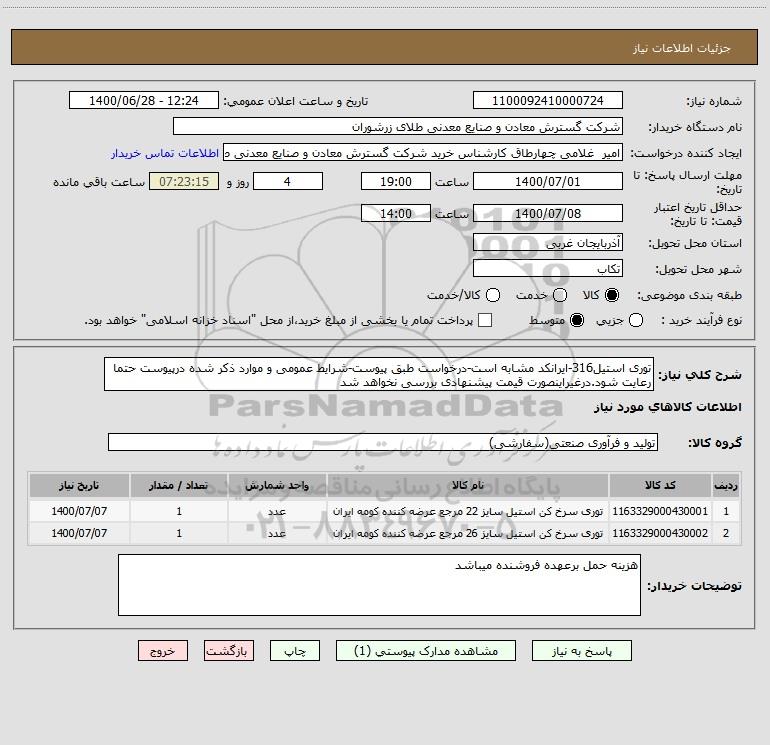Click the general description text box
The height and width of the screenshot is (745, 770).
coord(379,375)
